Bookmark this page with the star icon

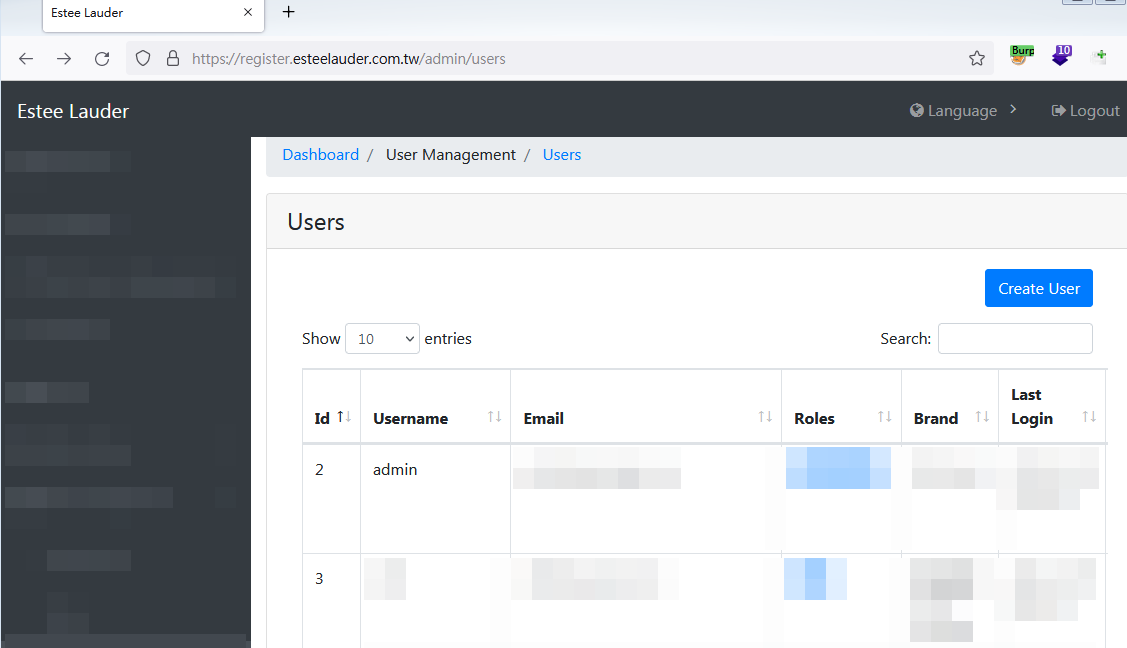pos(977,58)
